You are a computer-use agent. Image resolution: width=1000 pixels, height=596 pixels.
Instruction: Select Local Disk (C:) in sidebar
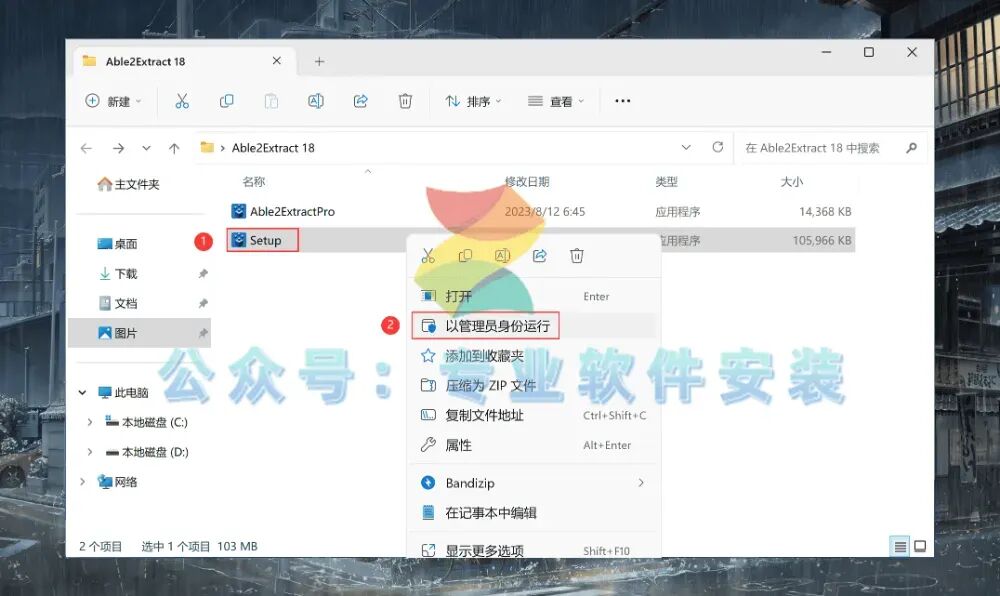click(147, 422)
